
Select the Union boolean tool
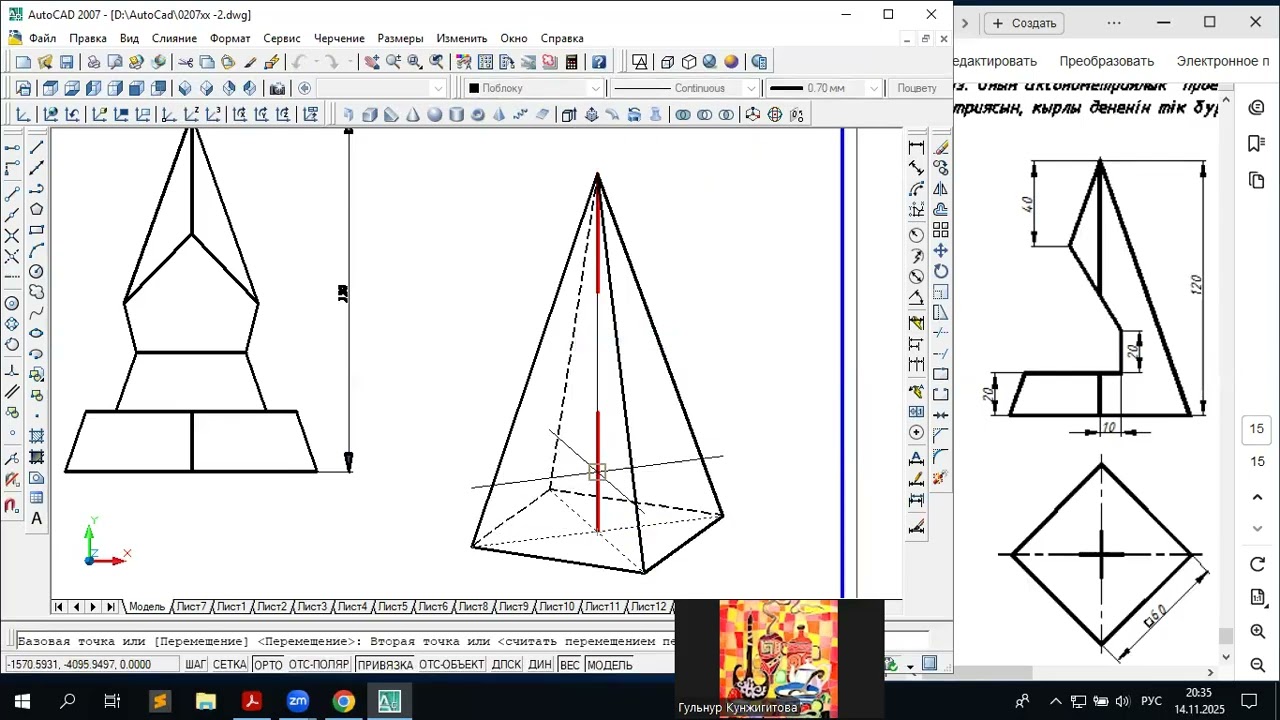[683, 115]
